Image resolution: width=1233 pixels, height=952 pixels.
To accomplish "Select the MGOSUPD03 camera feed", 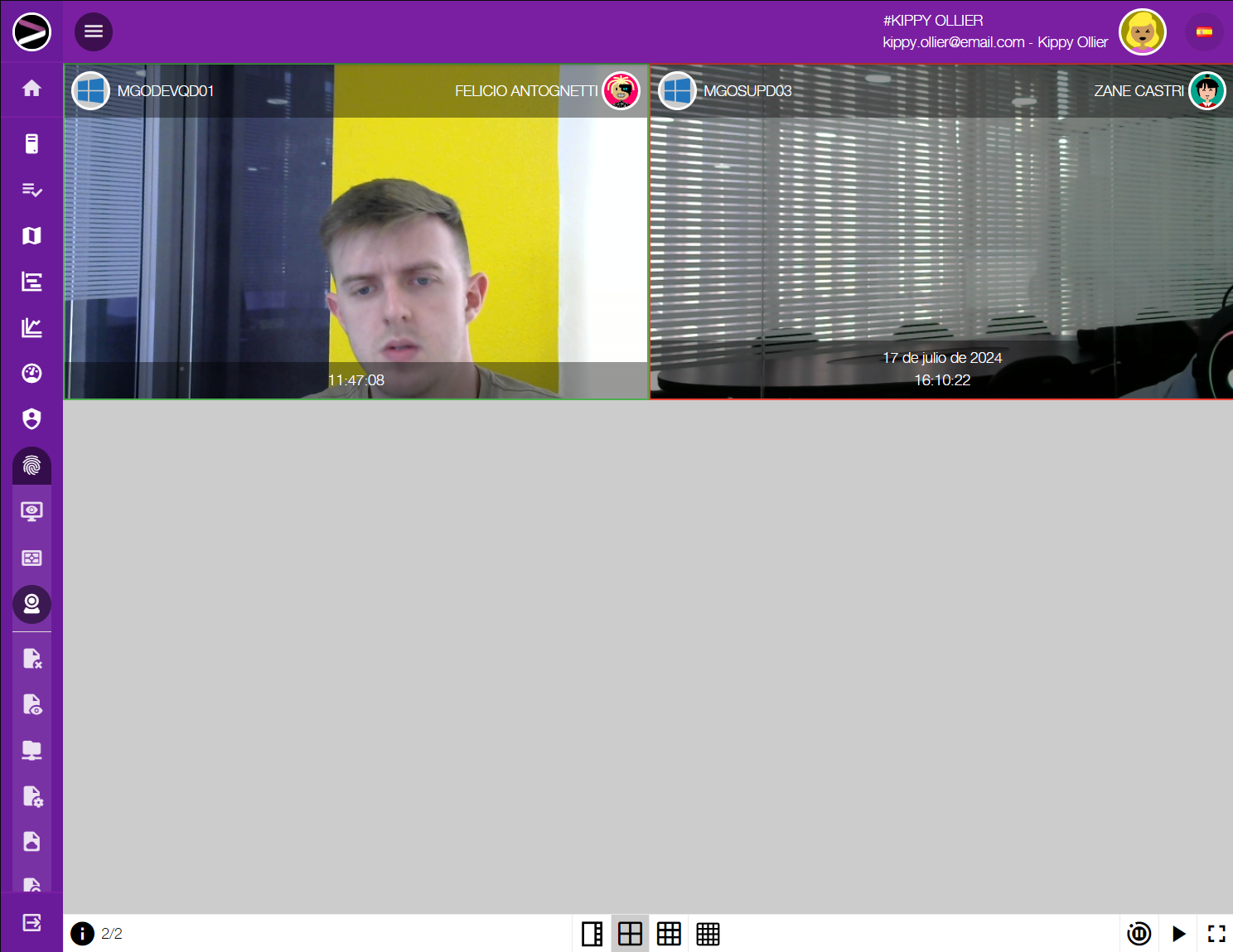I will [x=941, y=240].
